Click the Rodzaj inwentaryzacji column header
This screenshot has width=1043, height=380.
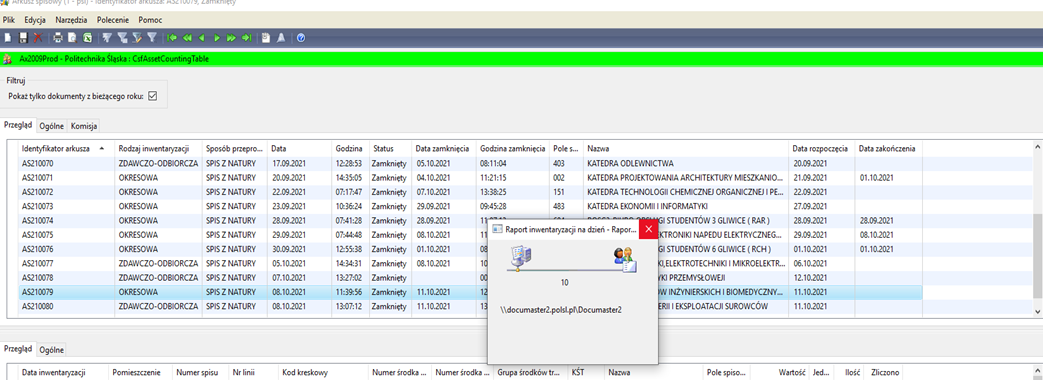pos(157,148)
